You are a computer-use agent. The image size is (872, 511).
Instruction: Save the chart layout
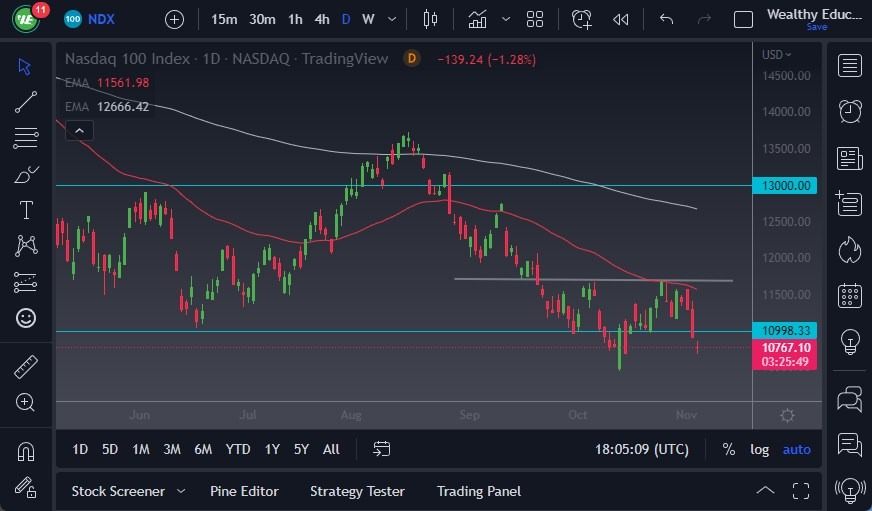pyautogui.click(x=816, y=27)
